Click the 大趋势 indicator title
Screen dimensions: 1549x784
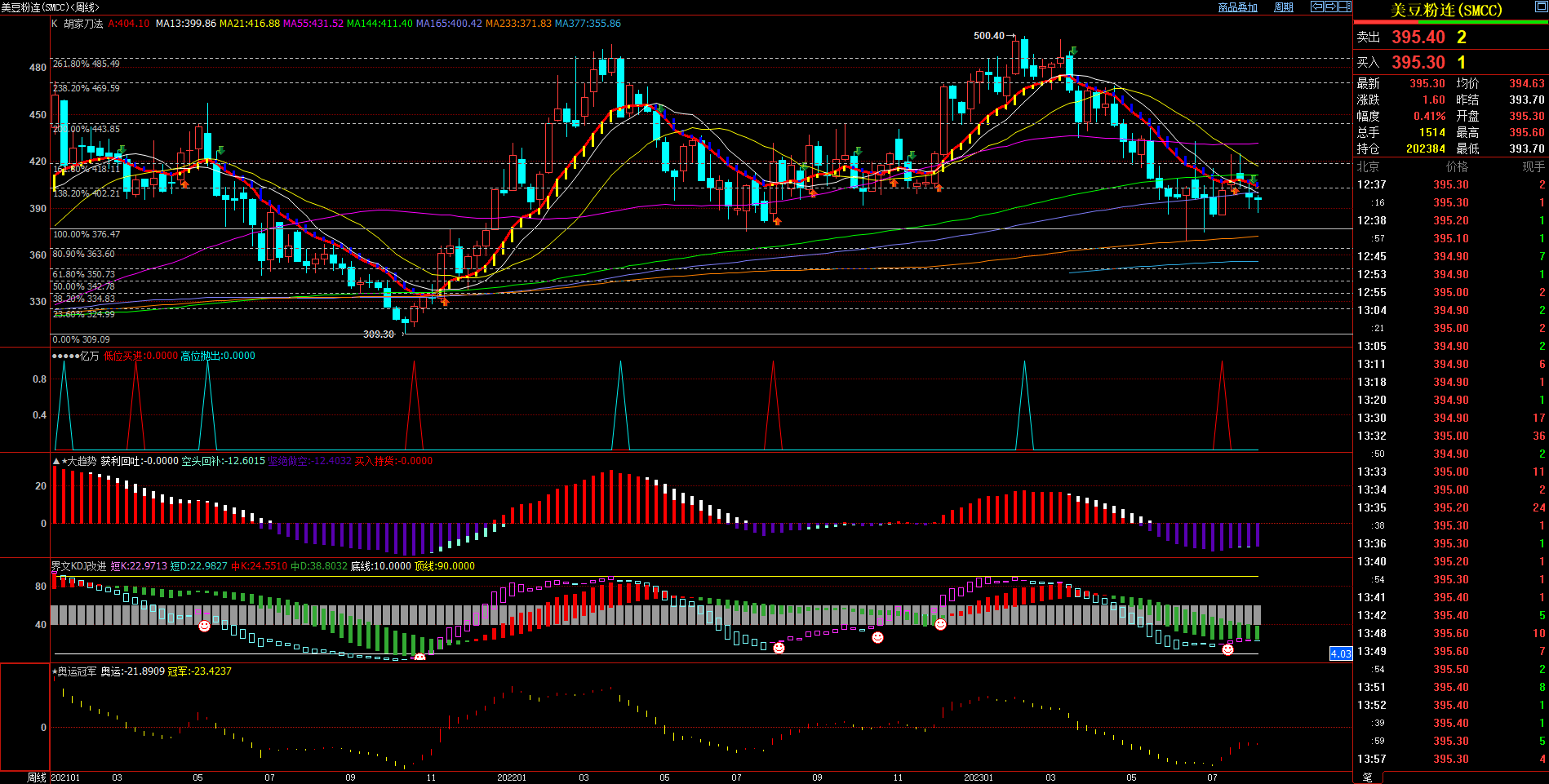[x=82, y=461]
